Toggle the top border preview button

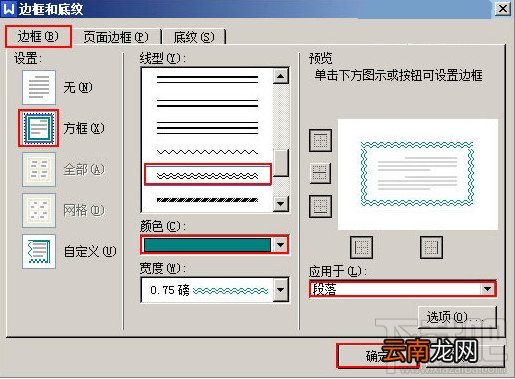[320, 140]
